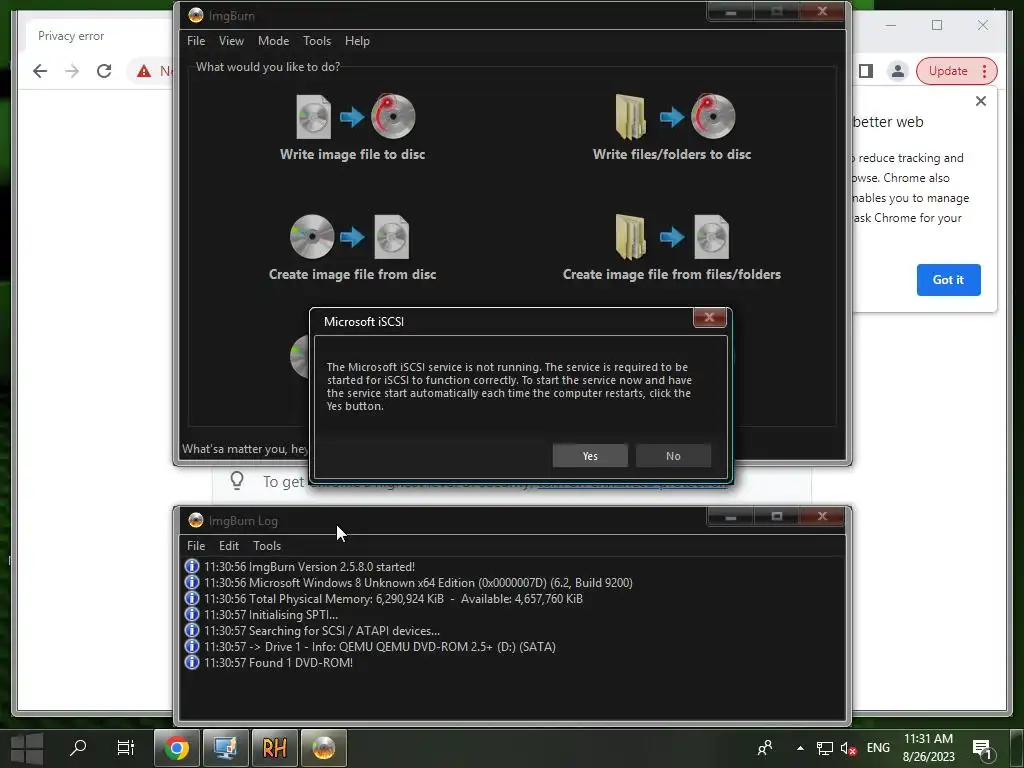Screen dimensions: 1024x768
Task: Open ImgBurn Tools menu
Action: coord(317,40)
